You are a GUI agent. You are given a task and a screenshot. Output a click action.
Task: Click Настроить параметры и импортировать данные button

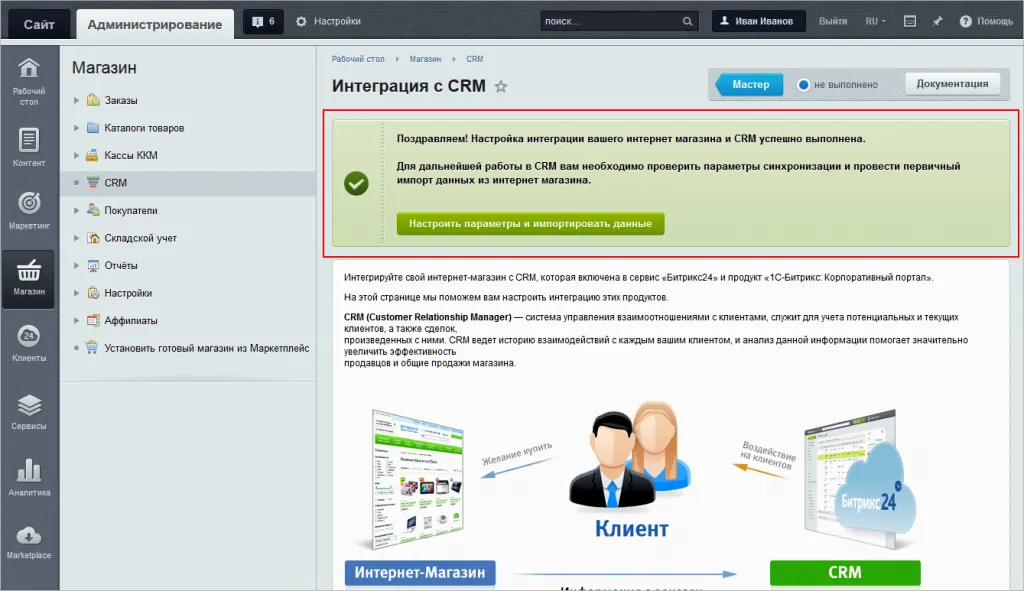pos(530,223)
